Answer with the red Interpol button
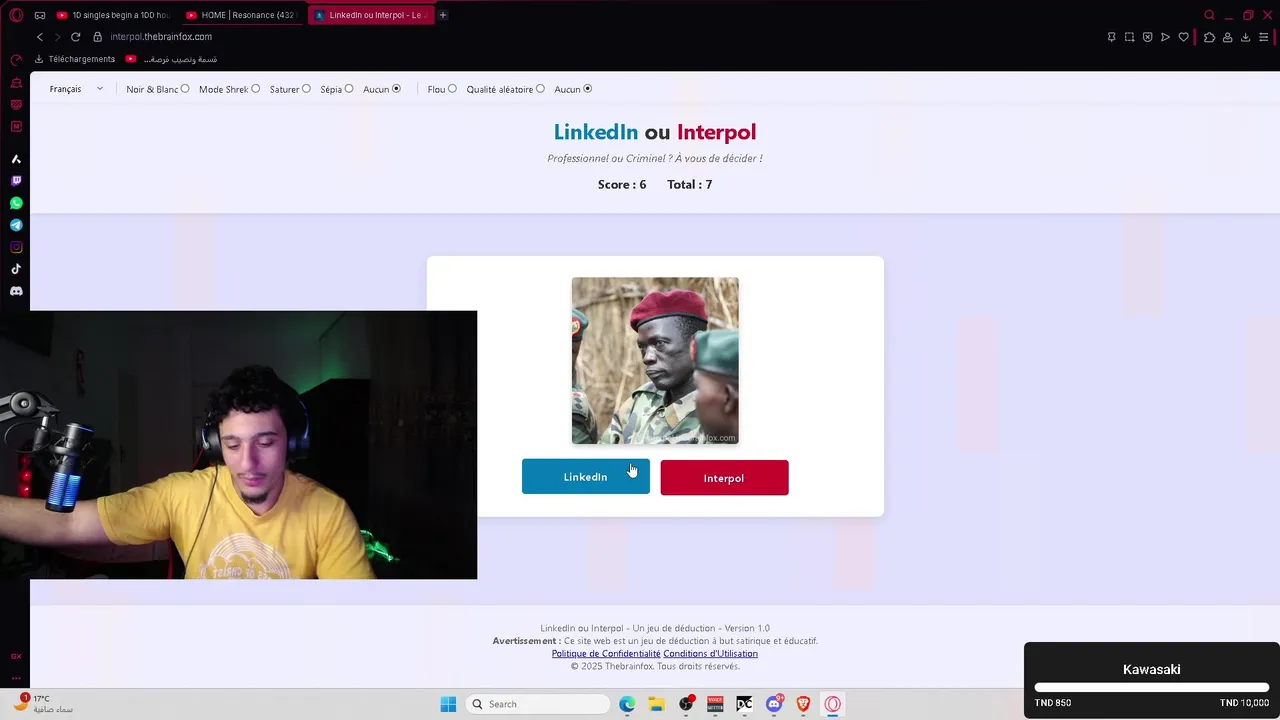The width and height of the screenshot is (1280, 720). click(x=724, y=478)
